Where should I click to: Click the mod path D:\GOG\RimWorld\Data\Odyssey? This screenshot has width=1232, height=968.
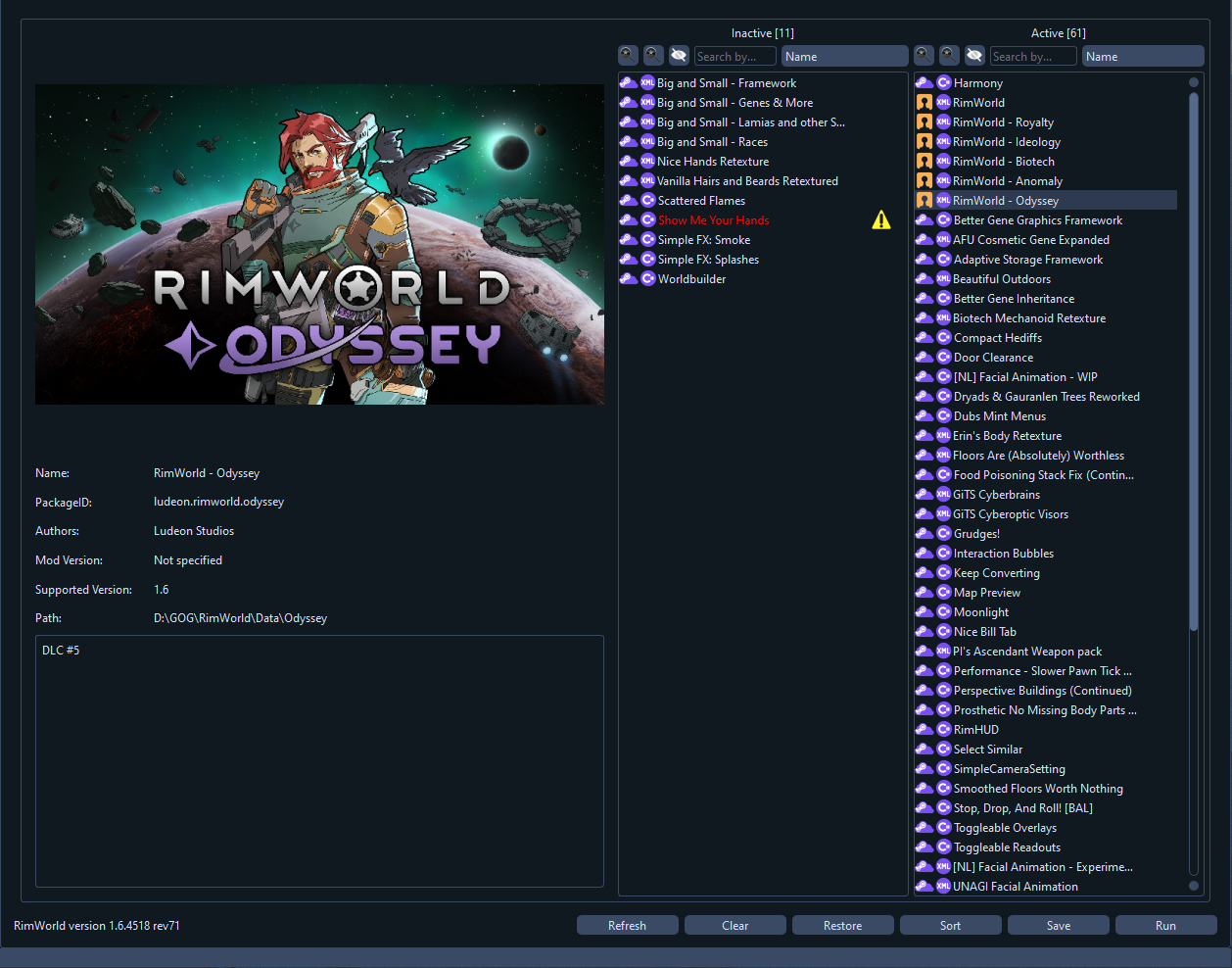click(240, 618)
